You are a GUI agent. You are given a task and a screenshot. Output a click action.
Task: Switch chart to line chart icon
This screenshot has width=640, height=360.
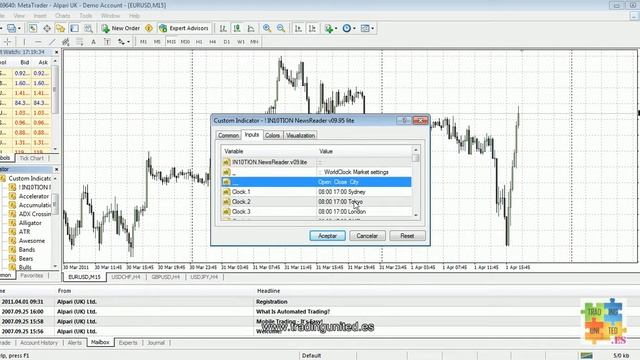[x=251, y=28]
